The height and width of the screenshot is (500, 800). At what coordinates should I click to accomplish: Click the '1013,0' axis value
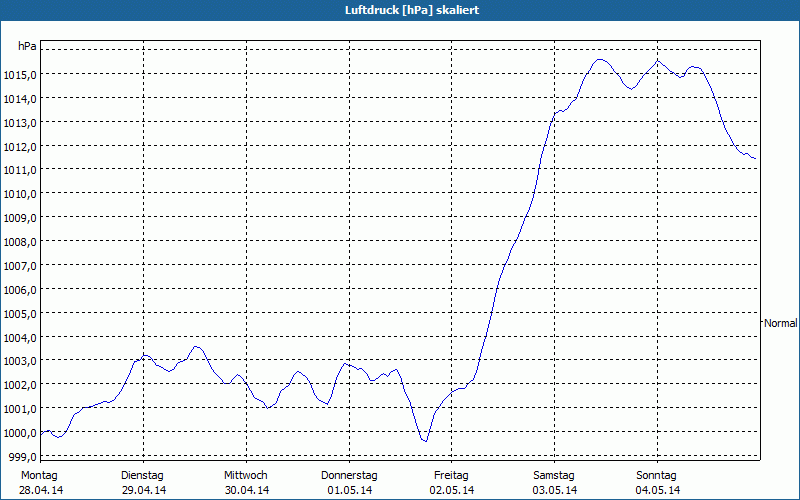(x=20, y=123)
